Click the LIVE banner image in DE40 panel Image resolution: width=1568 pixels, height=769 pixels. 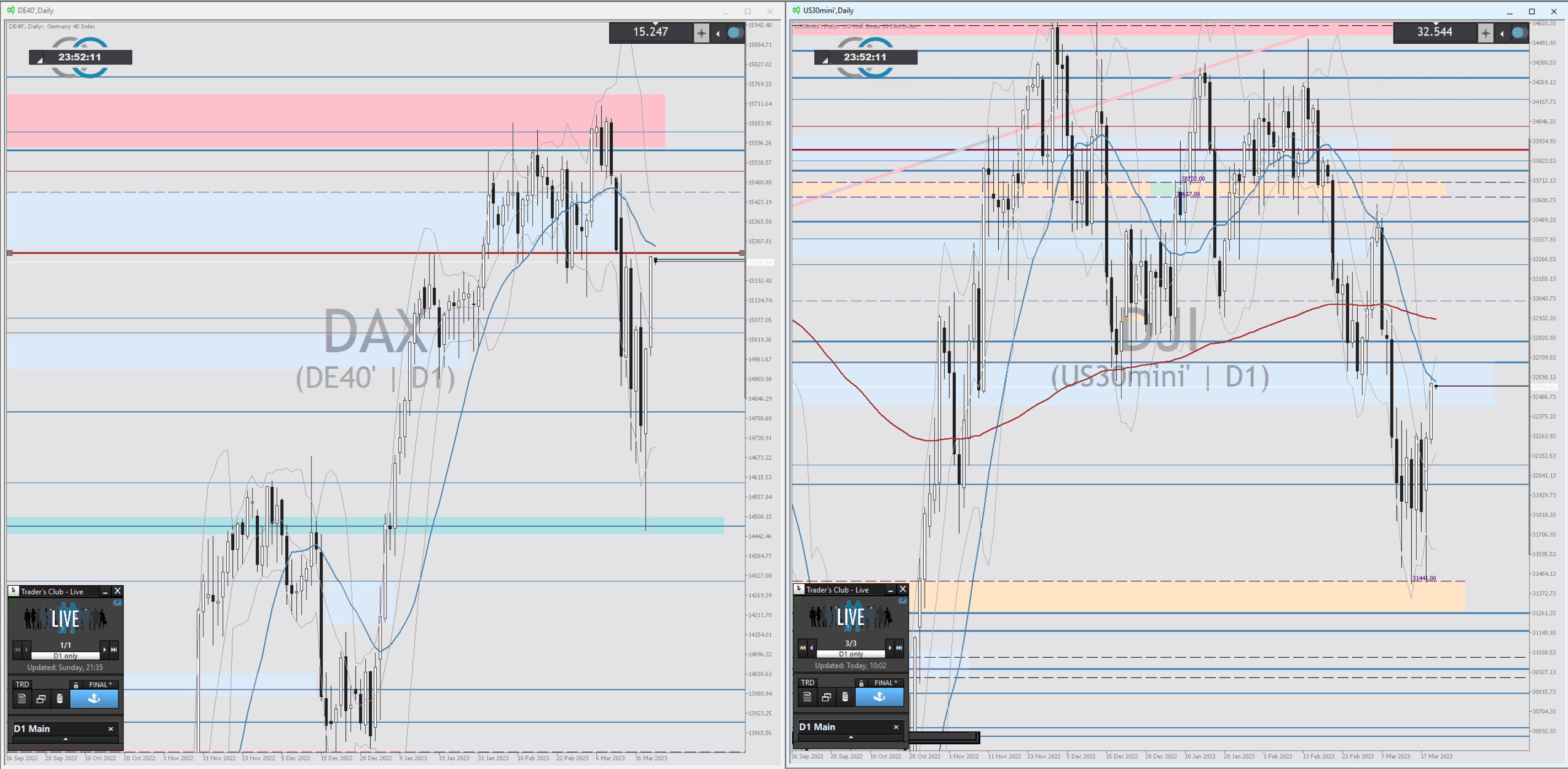(65, 619)
